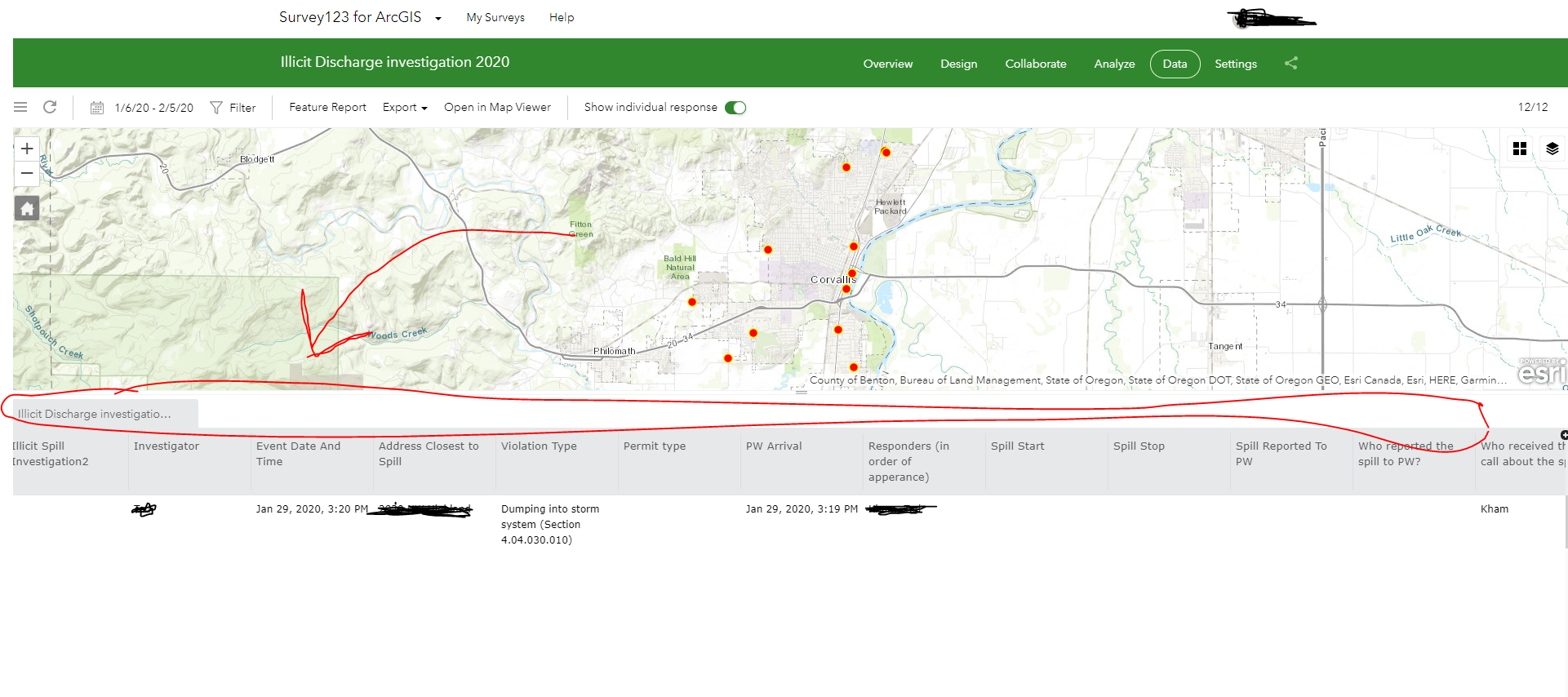Select date range 1/6/20 - 2/5/20

pos(154,108)
